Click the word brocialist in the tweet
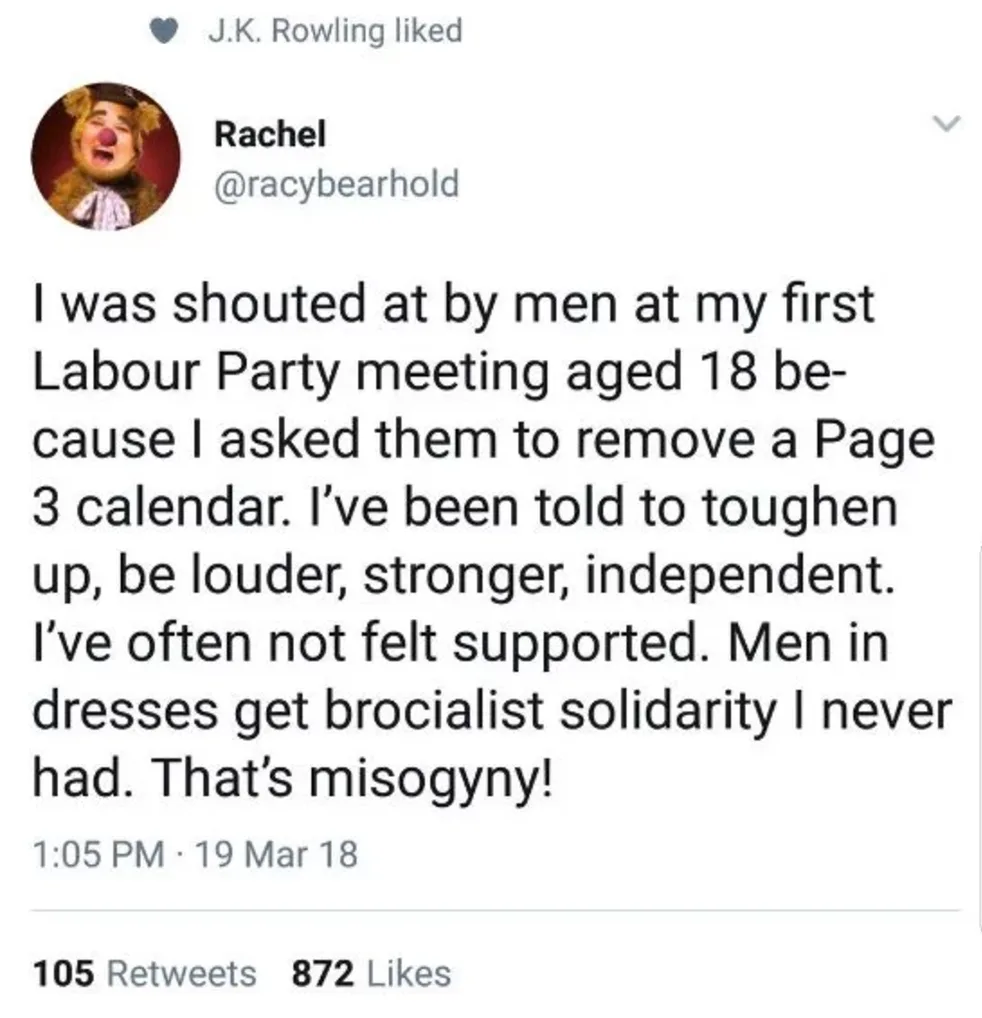Viewport: 982px width, 1018px height. pos(432,710)
